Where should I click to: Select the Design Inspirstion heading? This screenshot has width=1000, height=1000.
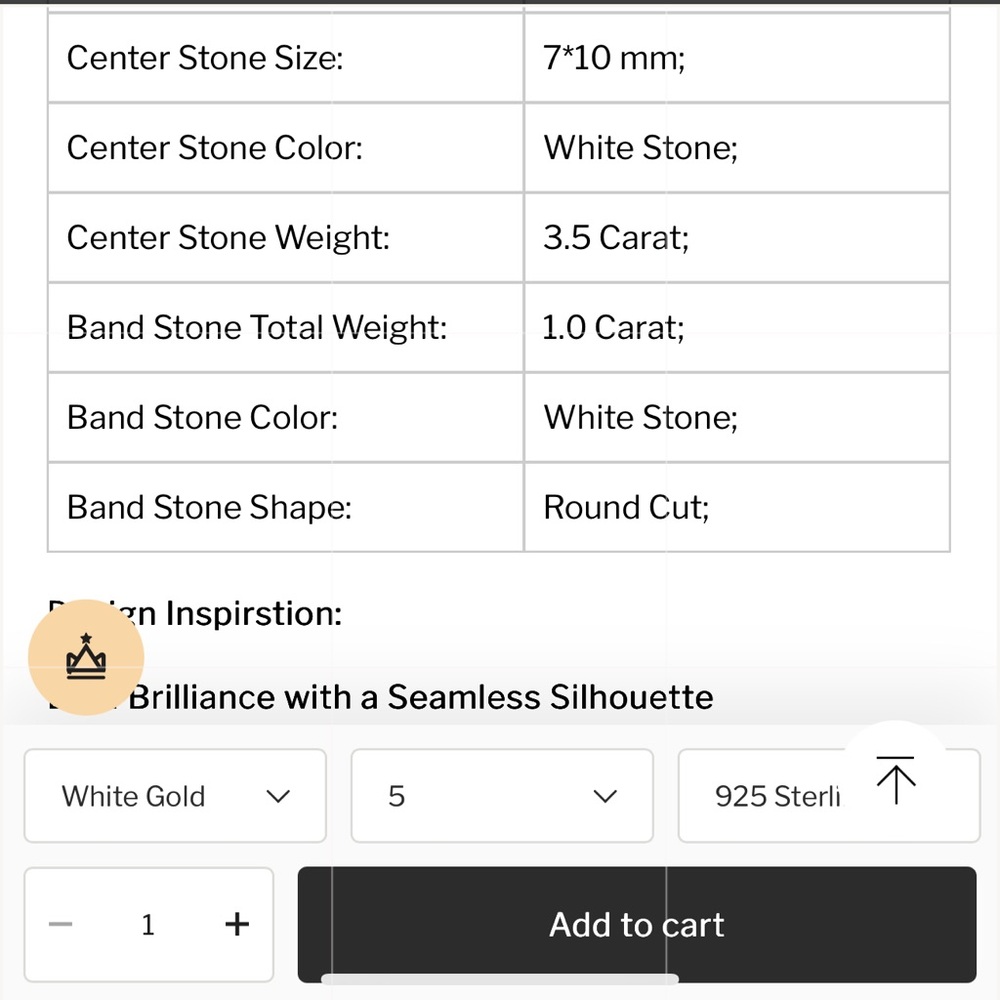click(x=195, y=614)
